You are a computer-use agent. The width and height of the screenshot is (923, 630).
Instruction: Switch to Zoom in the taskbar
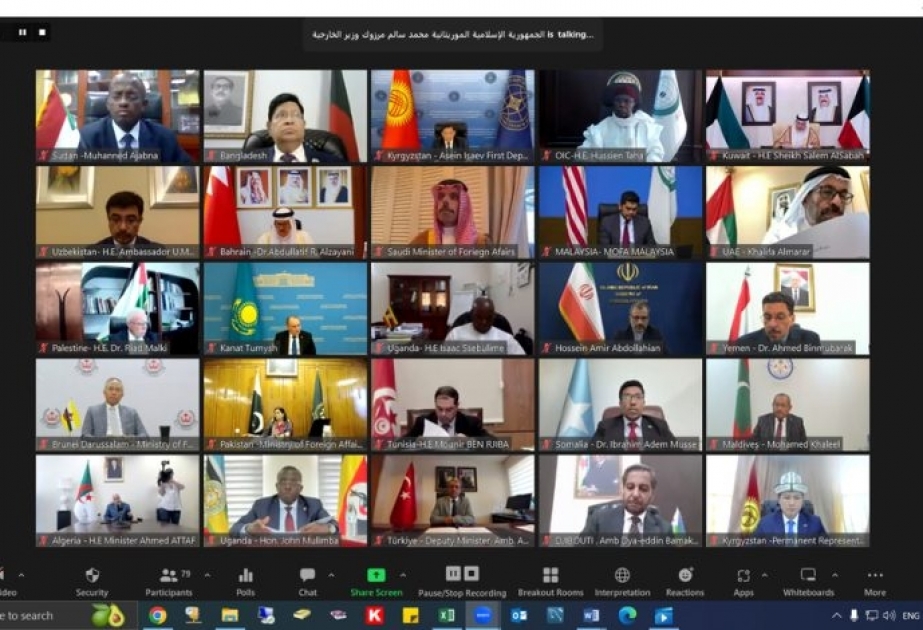(x=483, y=615)
